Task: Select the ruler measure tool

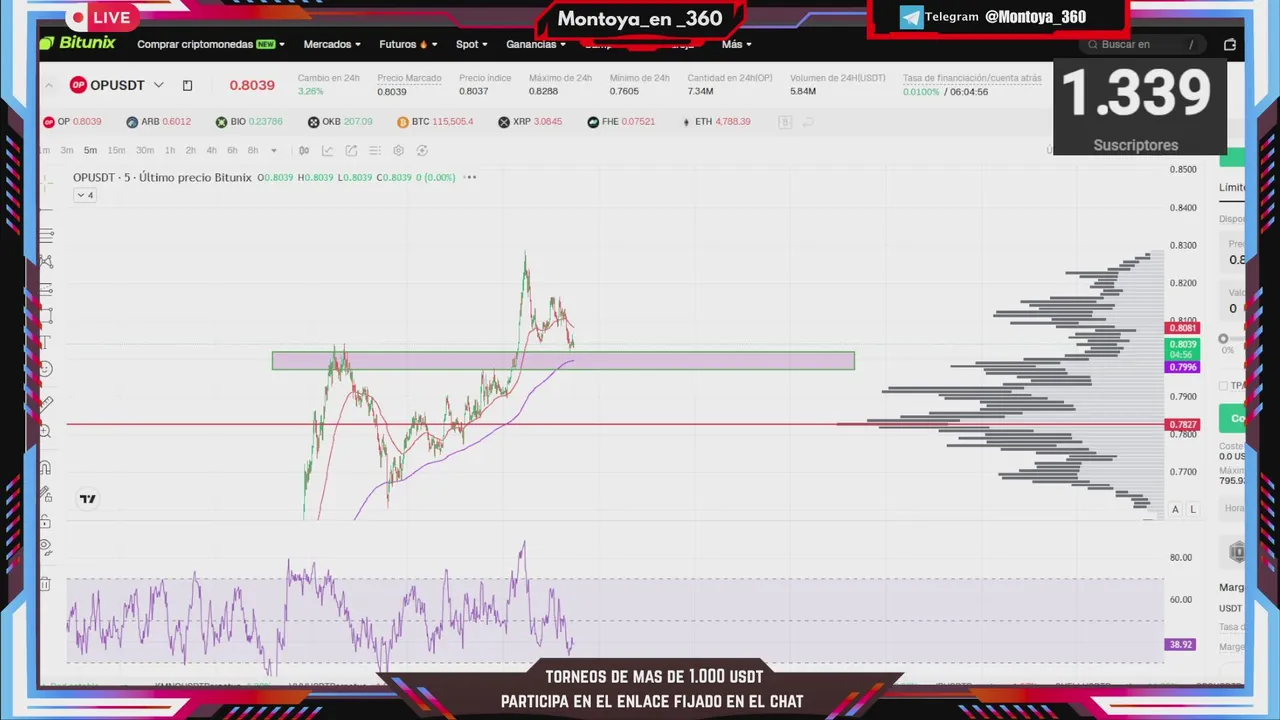Action: (x=46, y=403)
